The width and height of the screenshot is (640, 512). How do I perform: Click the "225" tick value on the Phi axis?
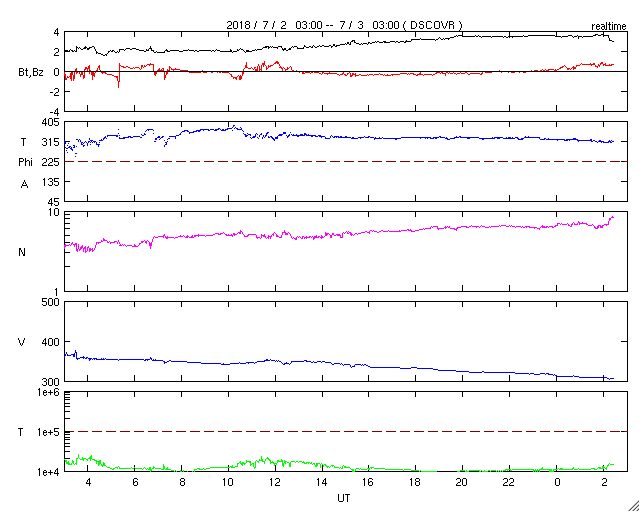[x=51, y=162]
